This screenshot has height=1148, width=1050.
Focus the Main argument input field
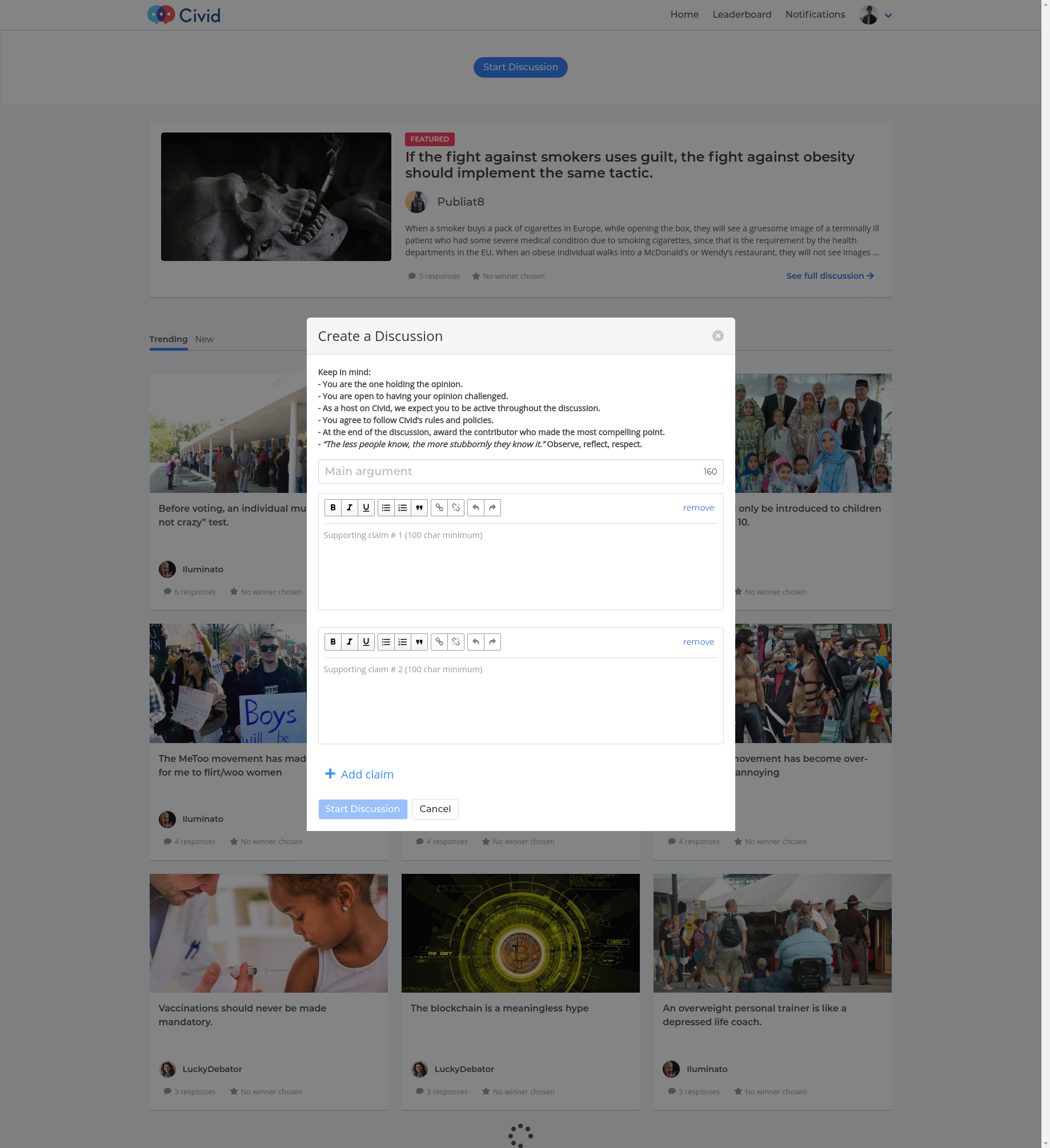pyautogui.click(x=521, y=472)
